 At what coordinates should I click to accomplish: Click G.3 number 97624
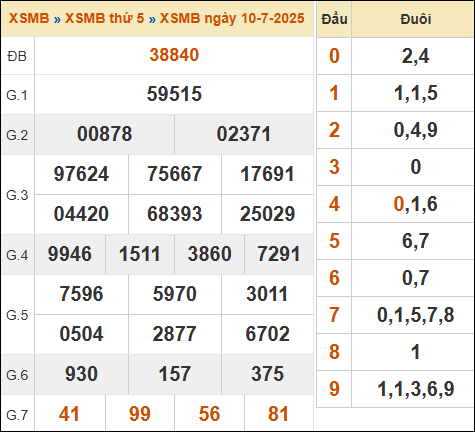point(81,174)
